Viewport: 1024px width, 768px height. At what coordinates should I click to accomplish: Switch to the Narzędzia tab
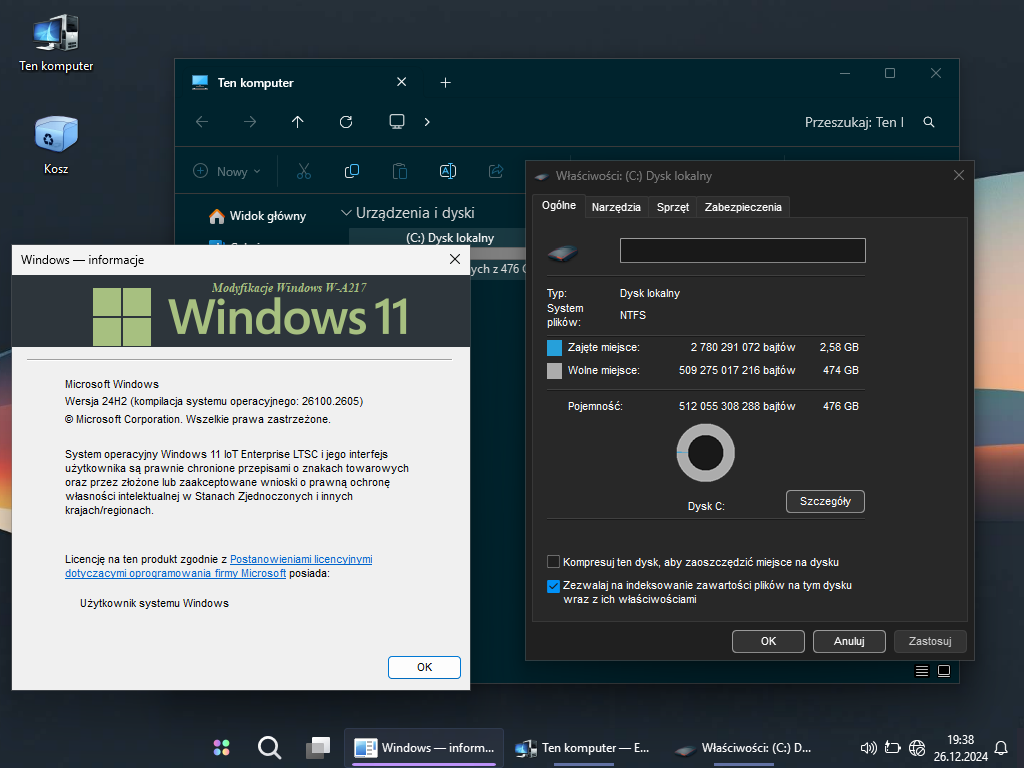616,207
